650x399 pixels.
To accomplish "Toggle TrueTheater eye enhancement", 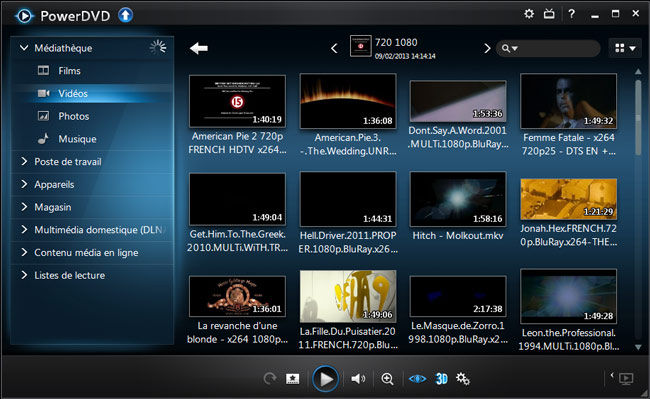I will (417, 379).
